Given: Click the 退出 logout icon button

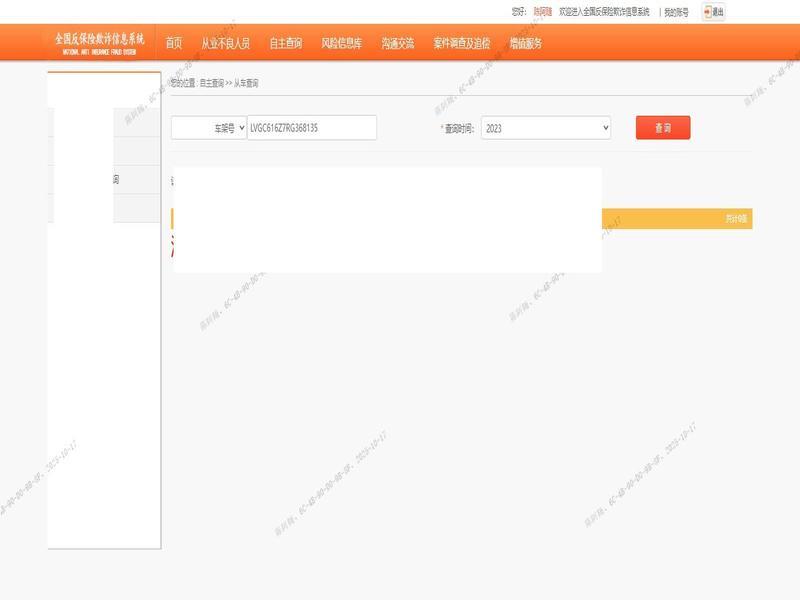Looking at the screenshot, I should 713,12.
